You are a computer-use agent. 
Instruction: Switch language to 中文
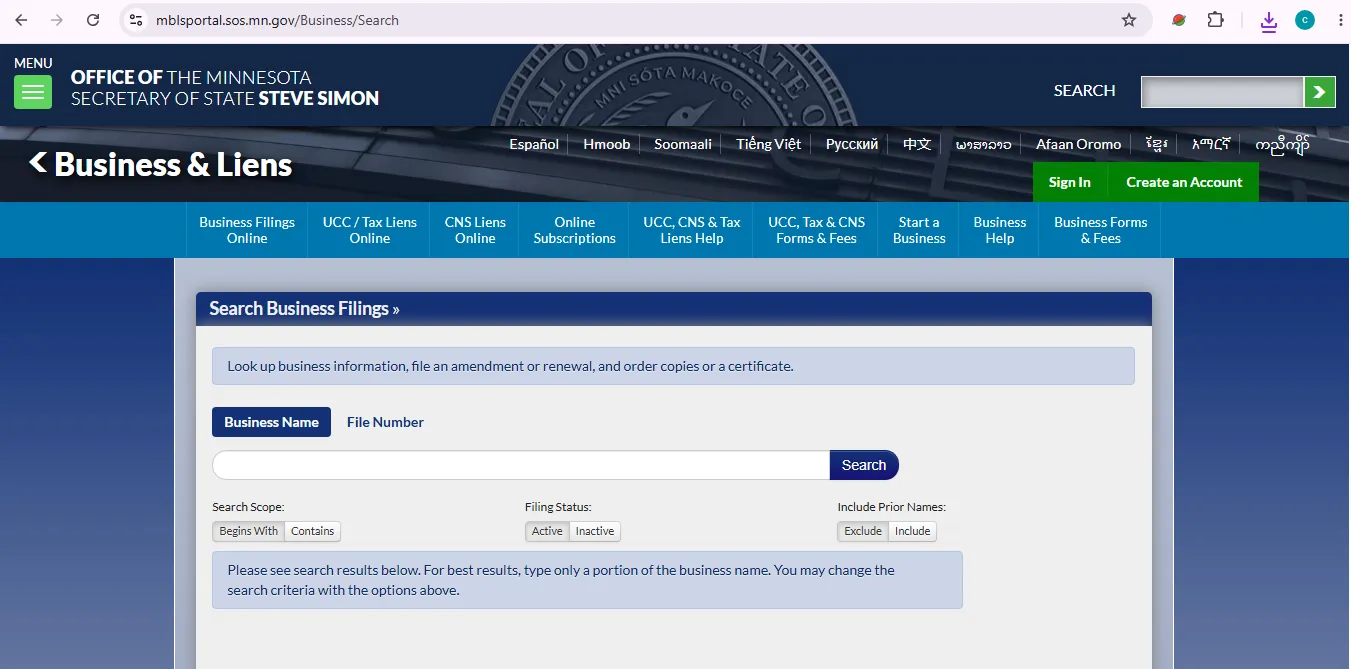[x=917, y=144]
